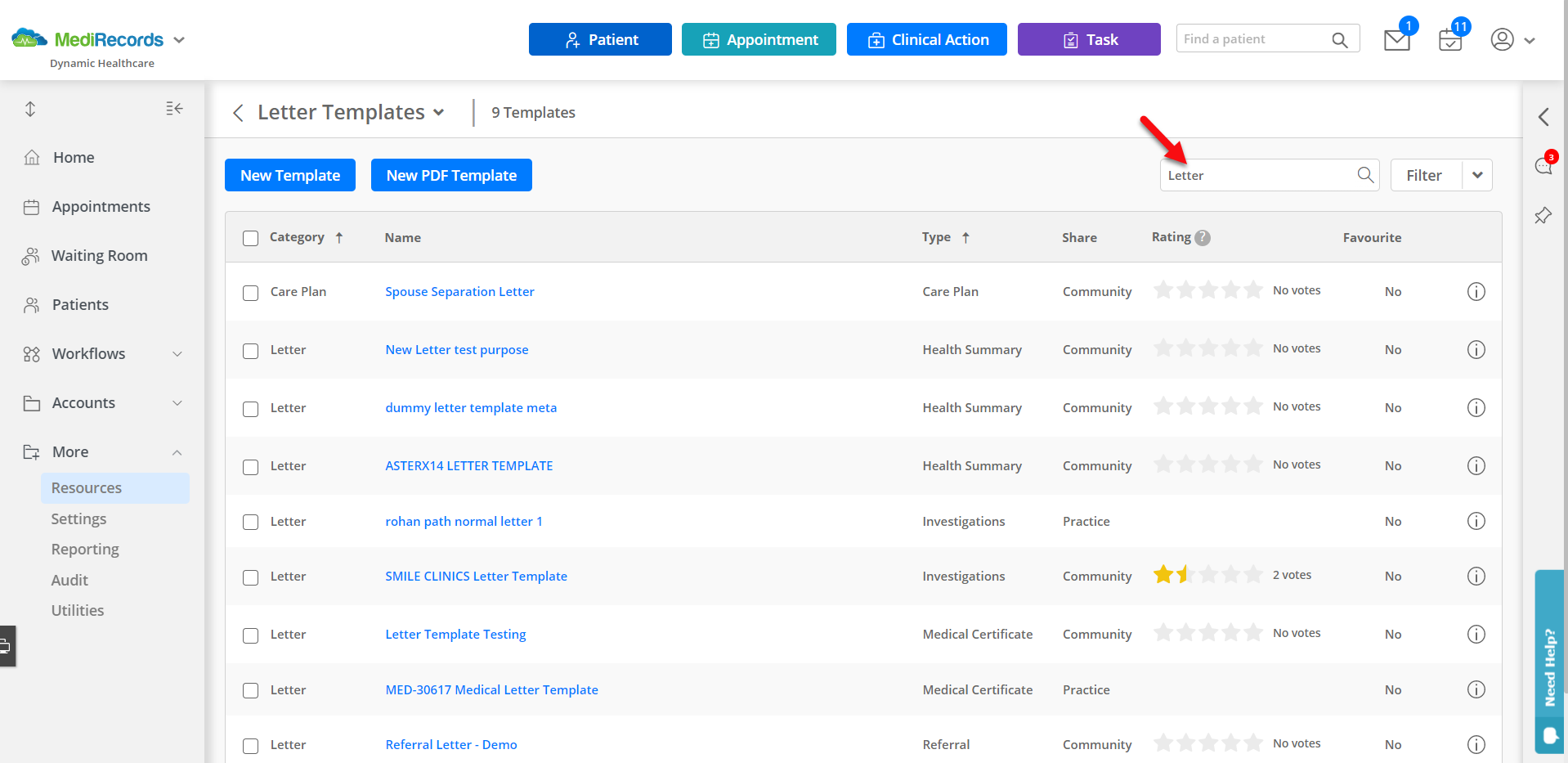The height and width of the screenshot is (763, 1568).
Task: Sort by Category using the arrow icon
Action: 338,237
